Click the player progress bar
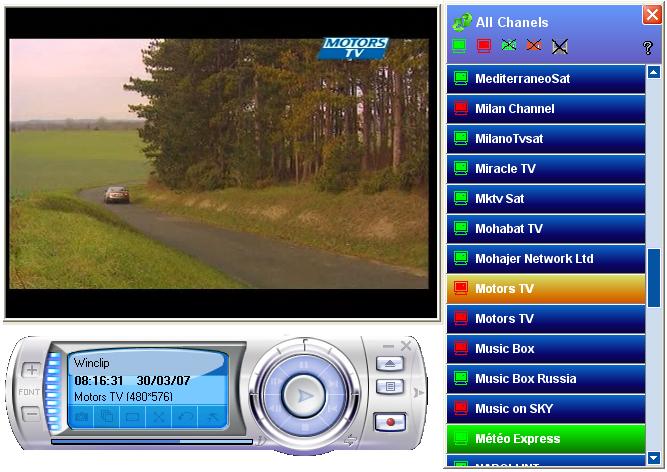Viewport: 667px width, 472px height. (152, 442)
